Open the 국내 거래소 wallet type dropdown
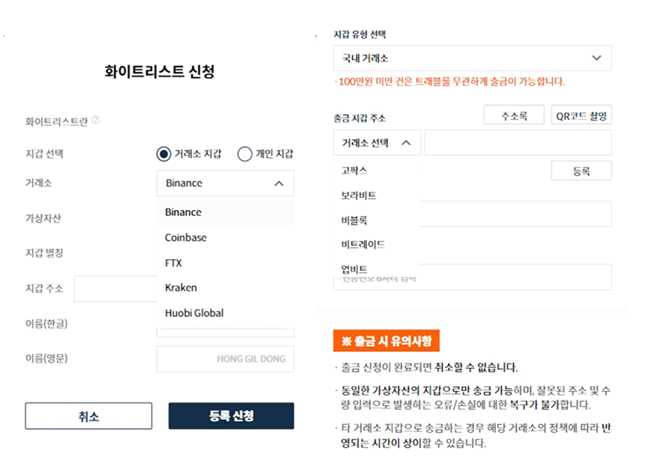Image resolution: width=650 pixels, height=473 pixels. coord(471,58)
